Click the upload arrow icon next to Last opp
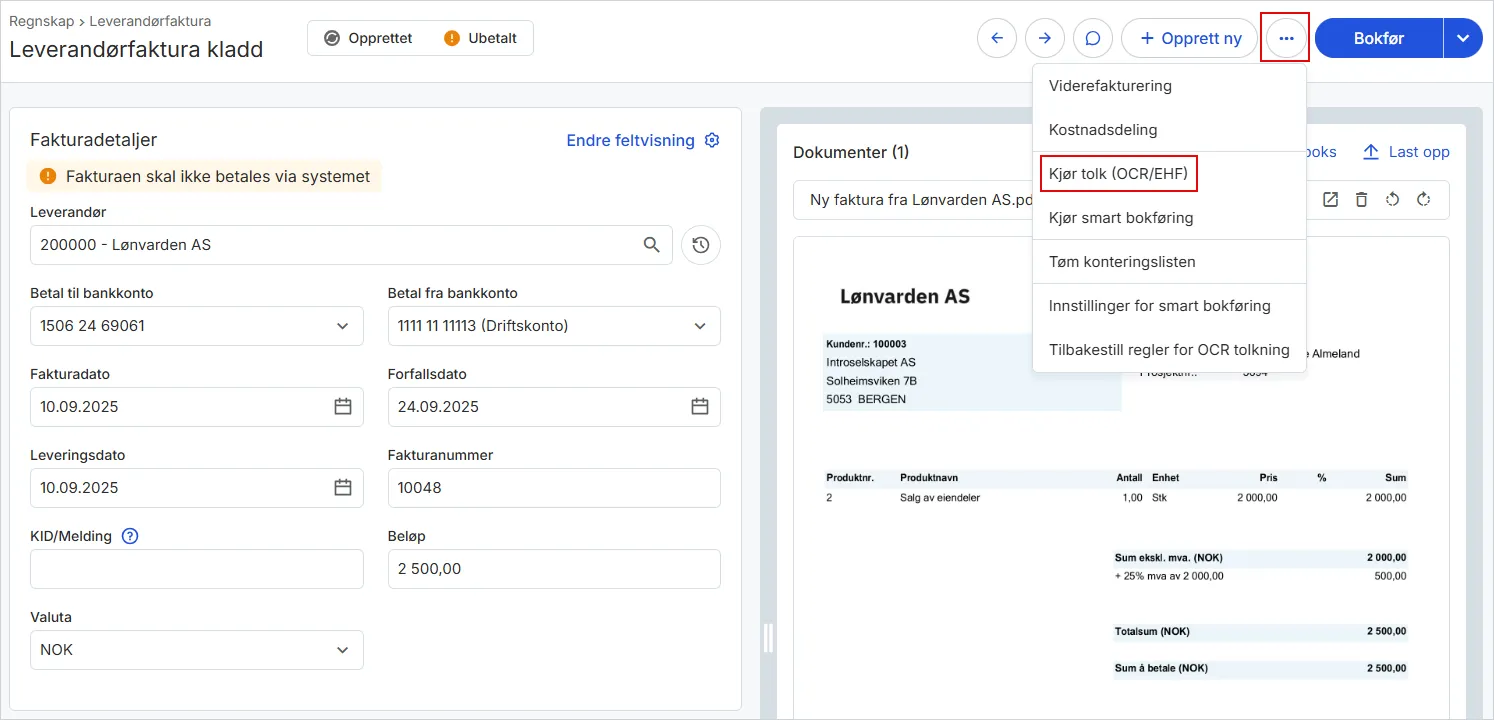This screenshot has width=1494, height=720. point(1371,152)
